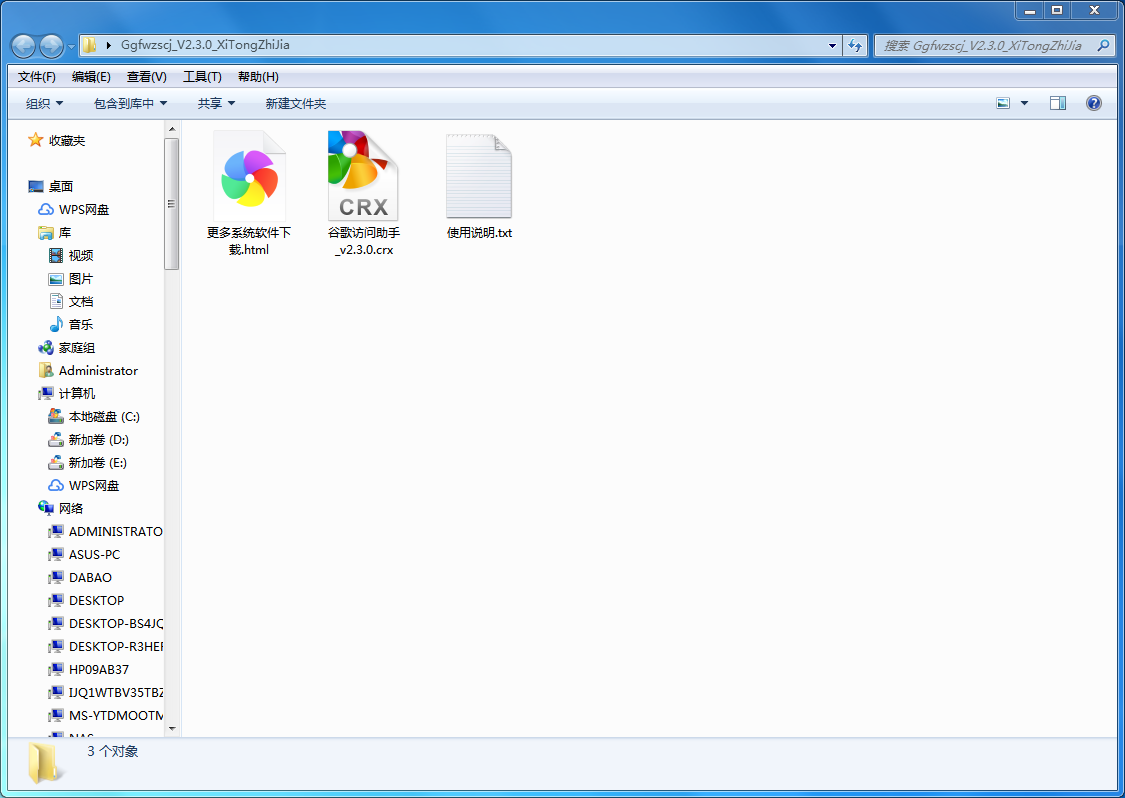Click the forward navigation arrow
1125x798 pixels.
pyautogui.click(x=51, y=47)
